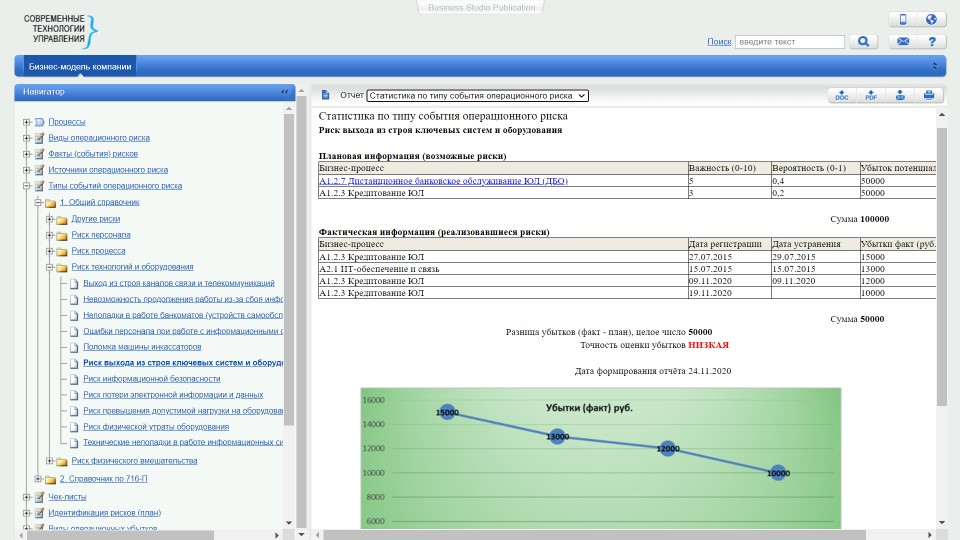This screenshot has width=960, height=540.
Task: Open the mobile version icon
Action: tap(903, 20)
